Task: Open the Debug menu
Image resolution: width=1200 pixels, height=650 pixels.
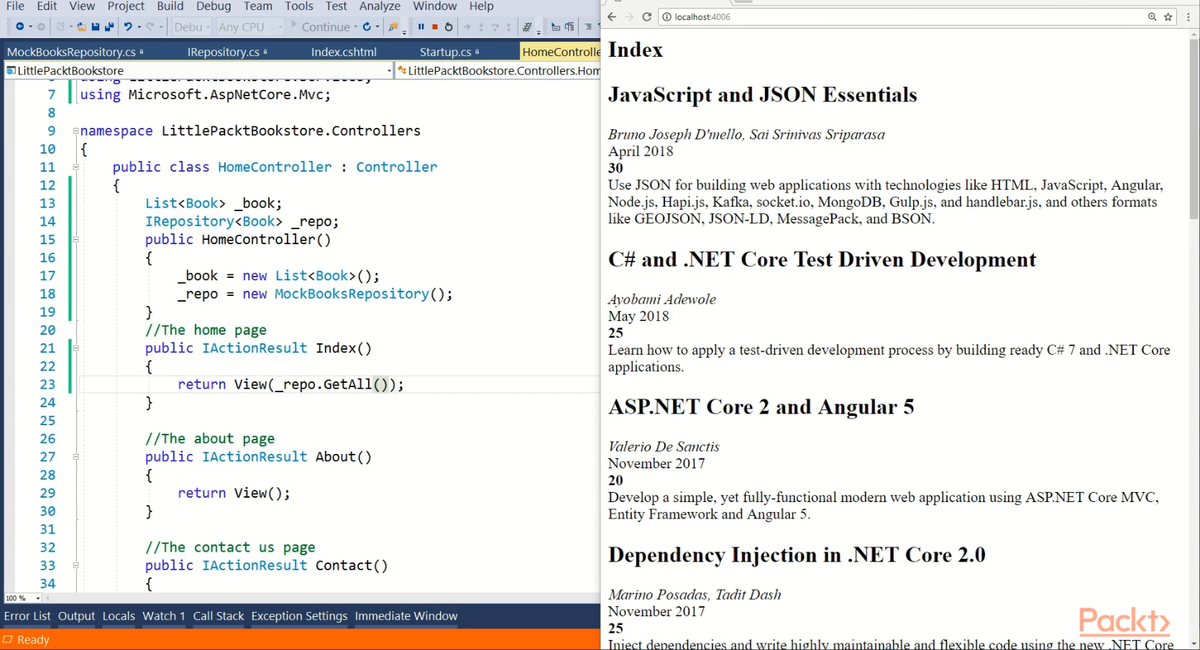Action: [x=213, y=6]
